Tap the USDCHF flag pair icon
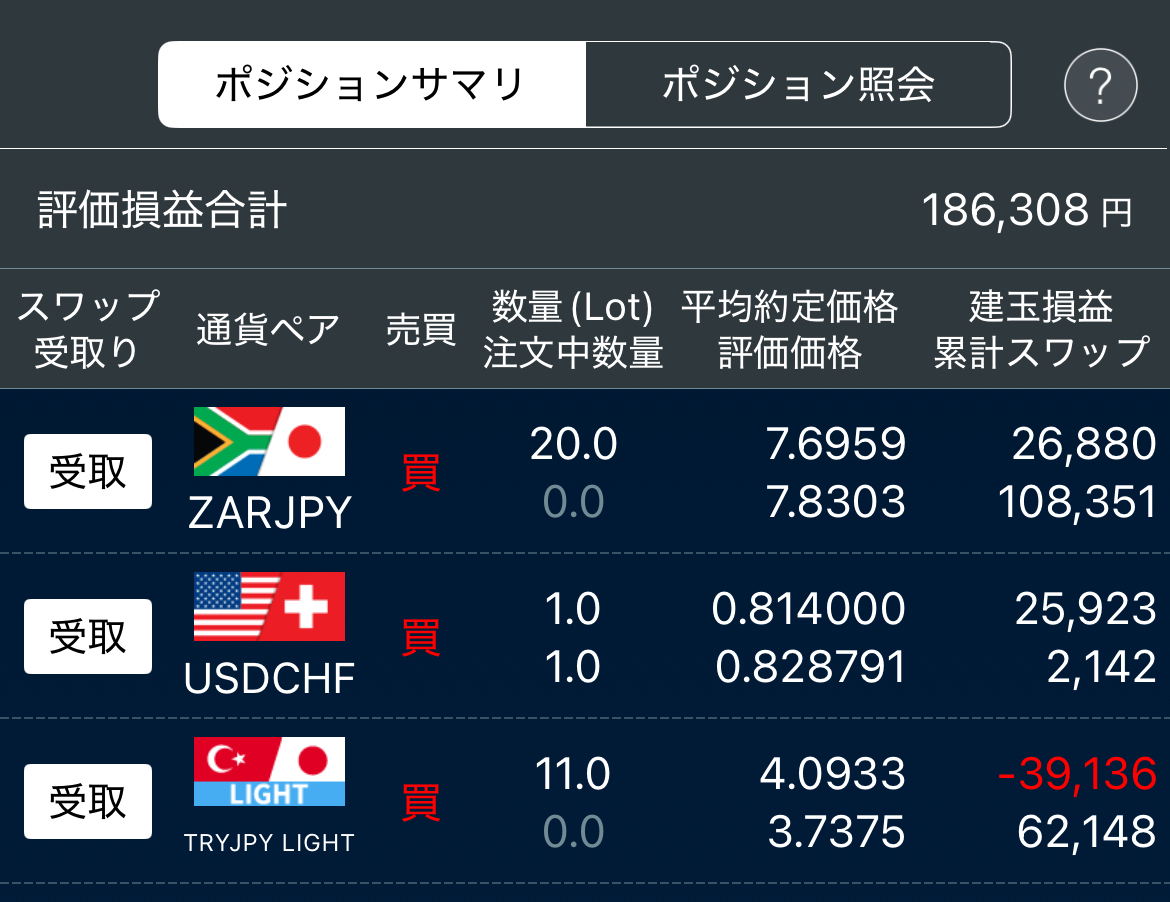Viewport: 1170px width, 902px height. [269, 607]
